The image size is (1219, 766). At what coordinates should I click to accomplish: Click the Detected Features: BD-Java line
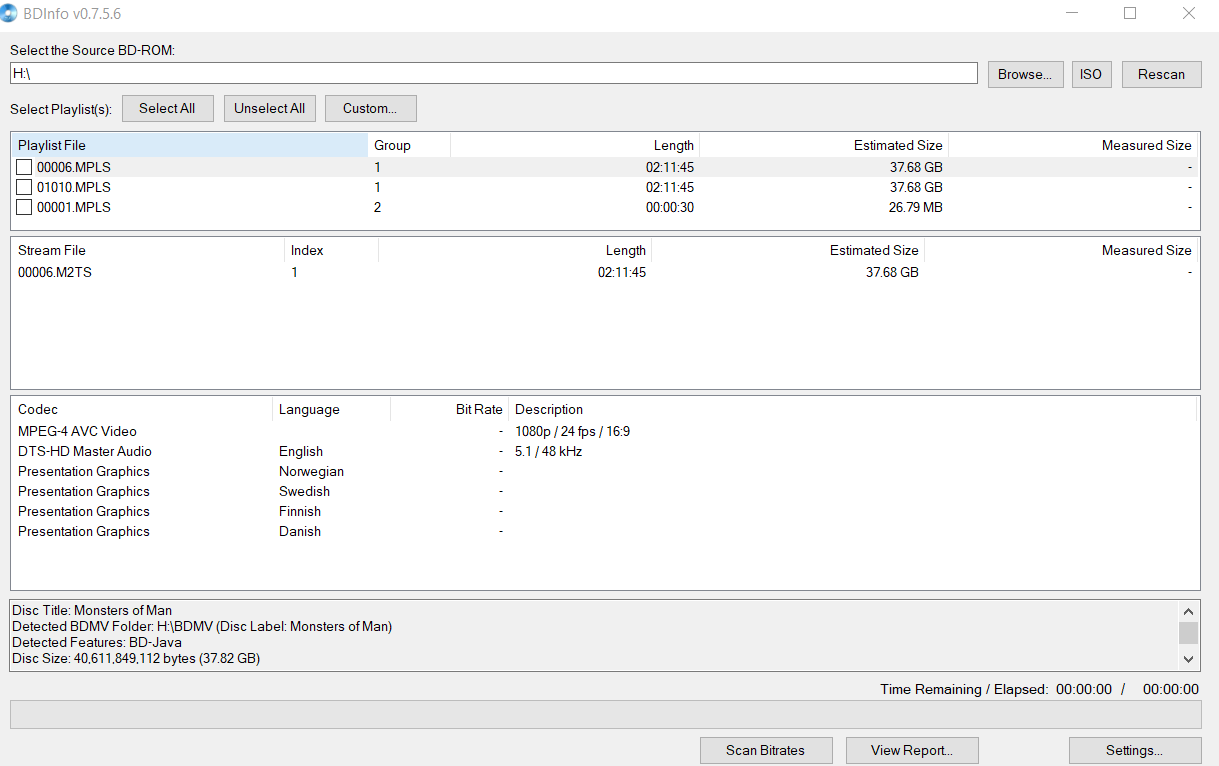[x=97, y=642]
